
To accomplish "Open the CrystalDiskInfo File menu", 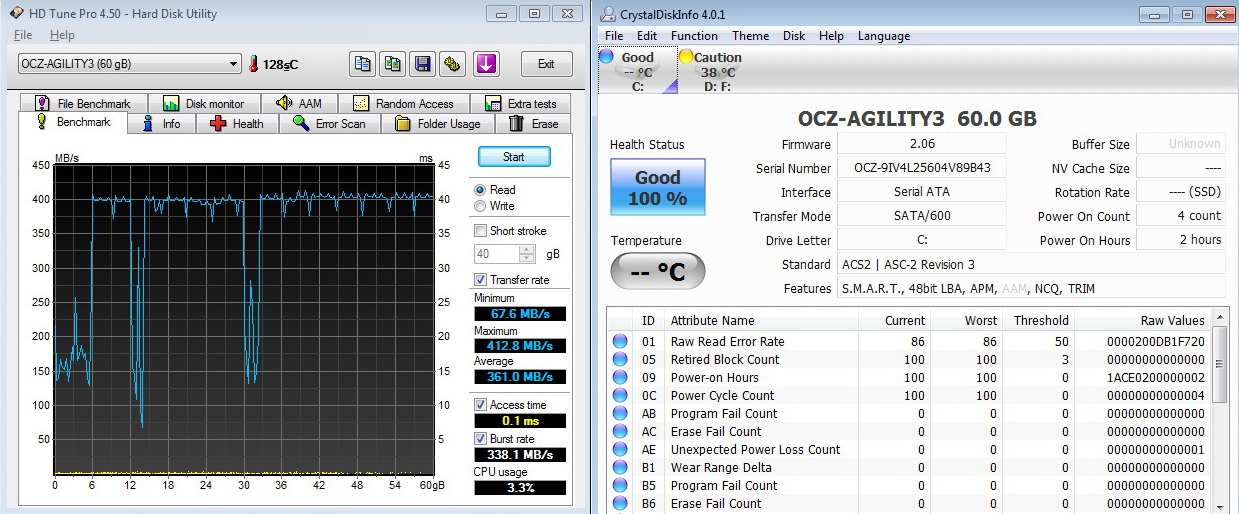I will tap(613, 36).
